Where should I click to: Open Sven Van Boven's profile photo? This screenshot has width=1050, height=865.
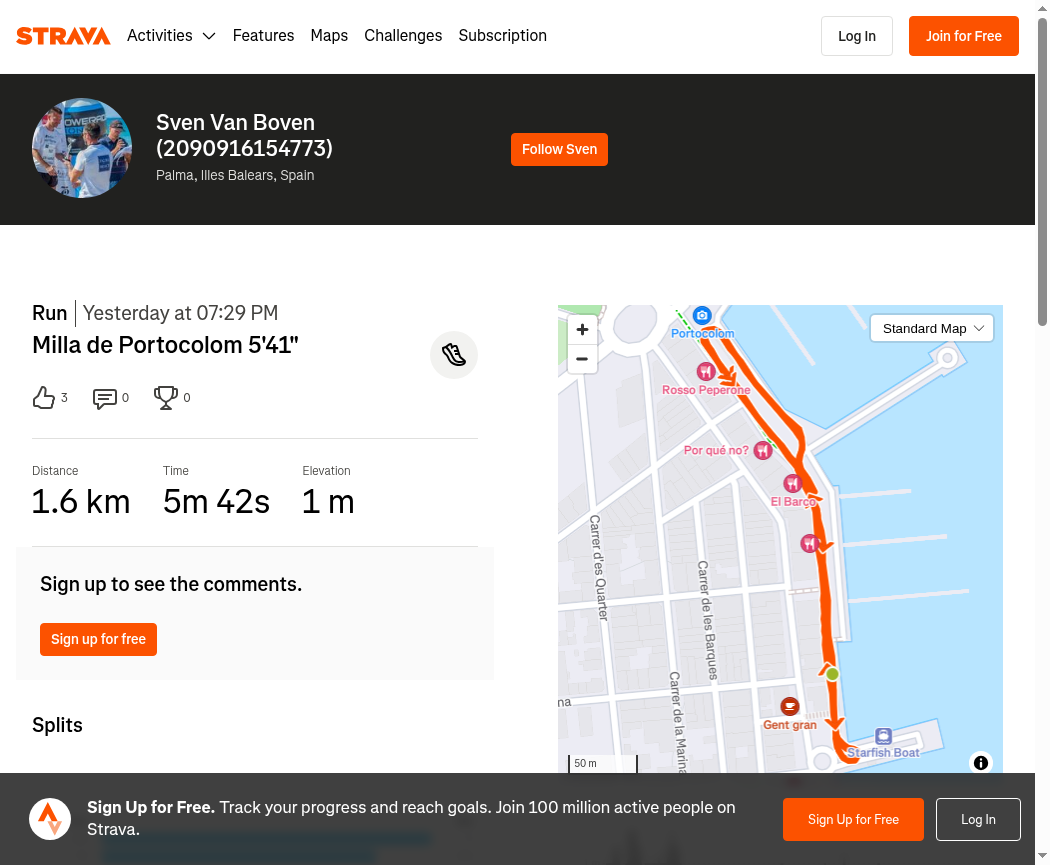coord(82,148)
